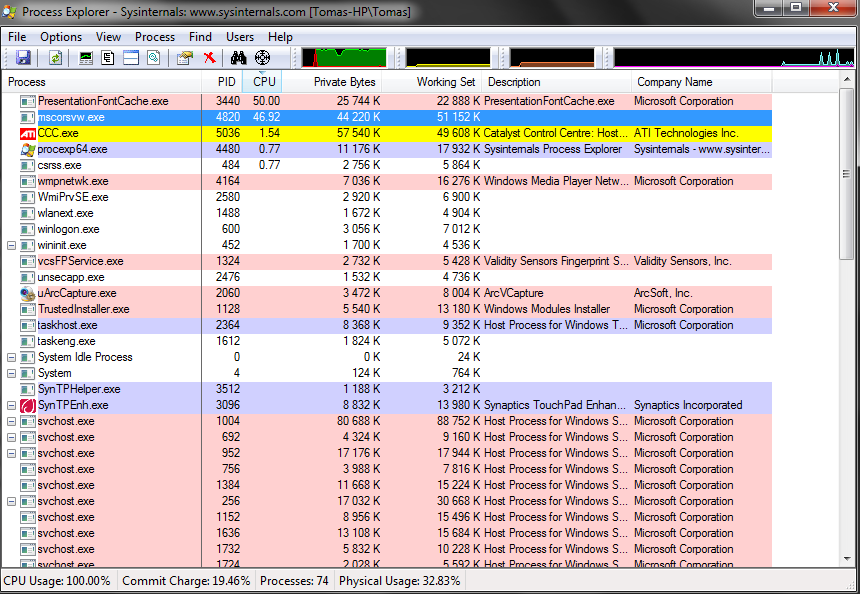Sort by the Process column header
The image size is (860, 594).
point(102,82)
